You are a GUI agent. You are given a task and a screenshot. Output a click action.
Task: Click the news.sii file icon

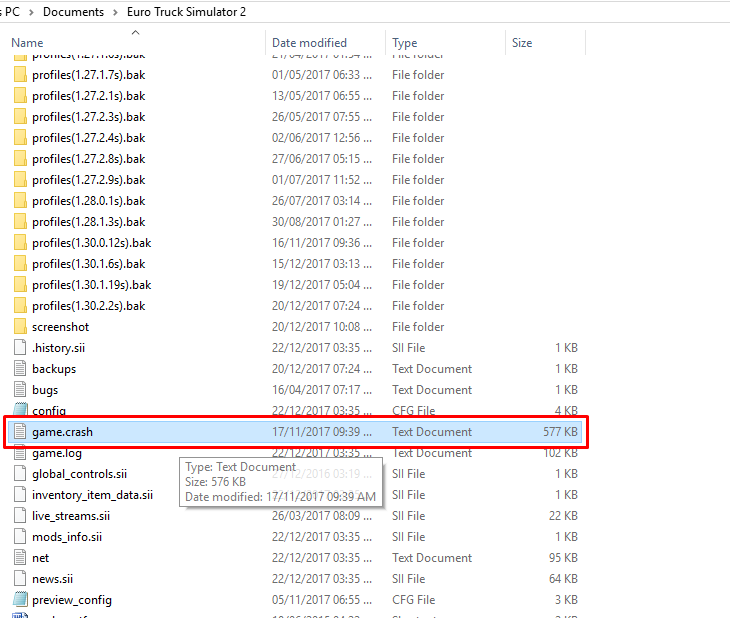point(20,578)
